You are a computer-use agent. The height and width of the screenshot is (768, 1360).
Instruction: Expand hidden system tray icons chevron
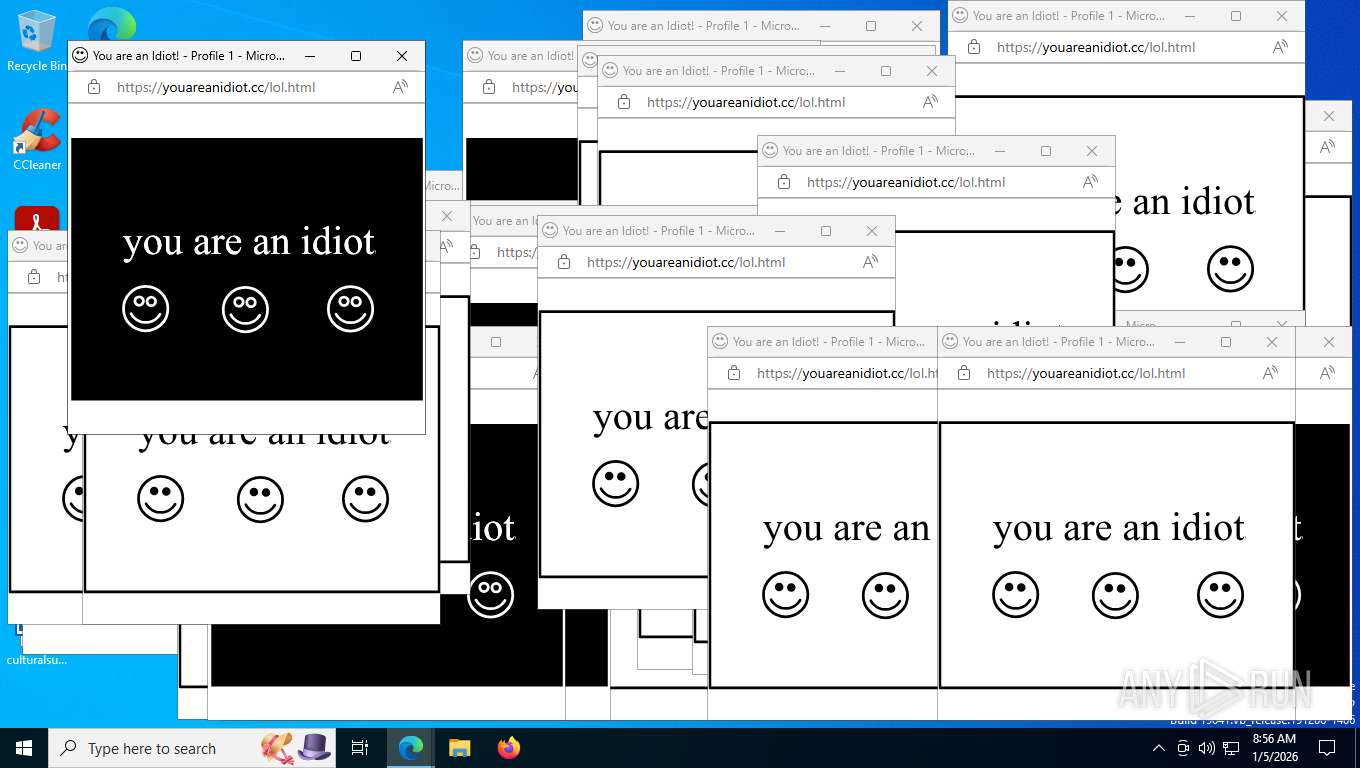coord(1159,748)
